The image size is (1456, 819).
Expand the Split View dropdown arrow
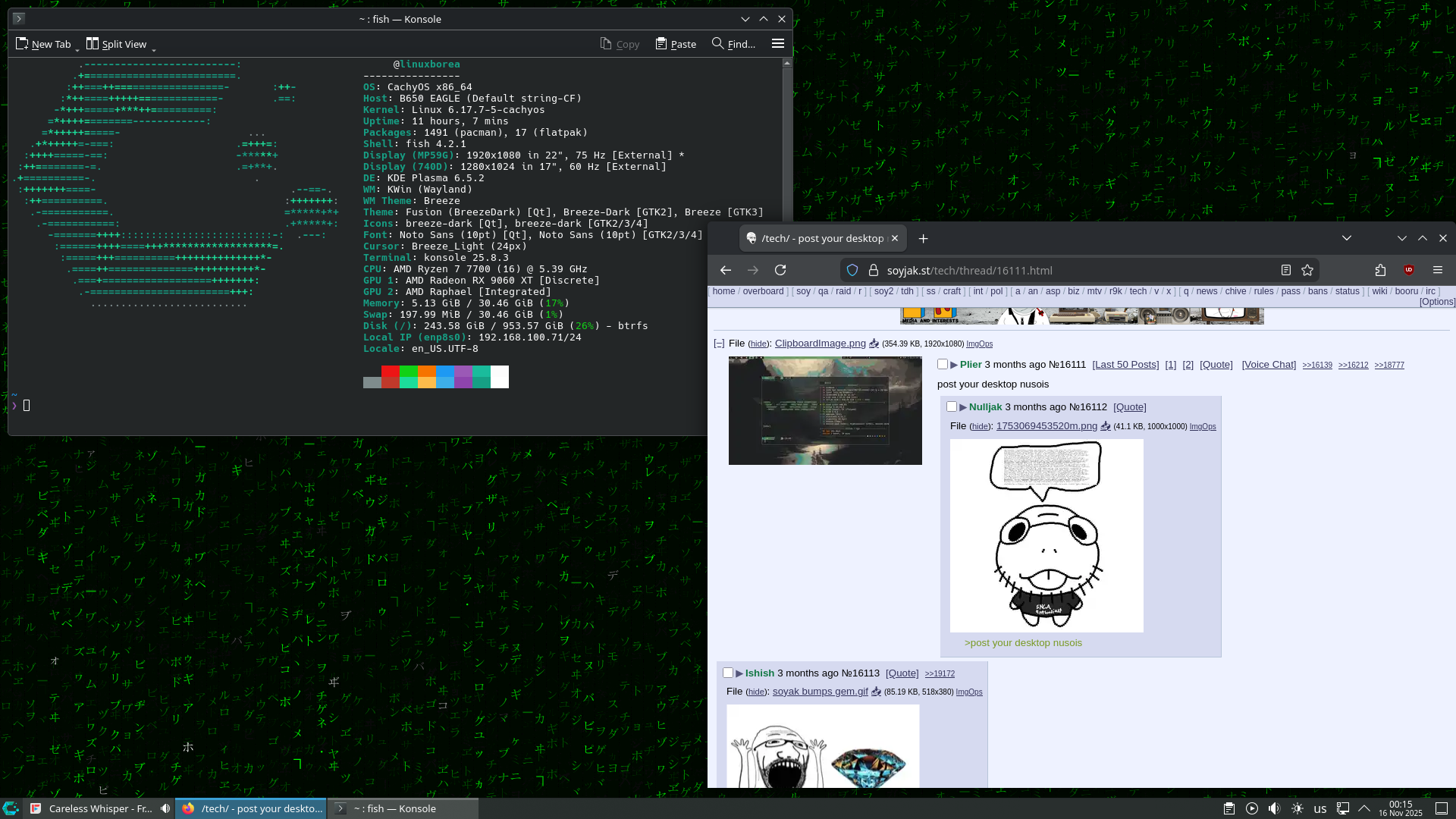click(154, 49)
